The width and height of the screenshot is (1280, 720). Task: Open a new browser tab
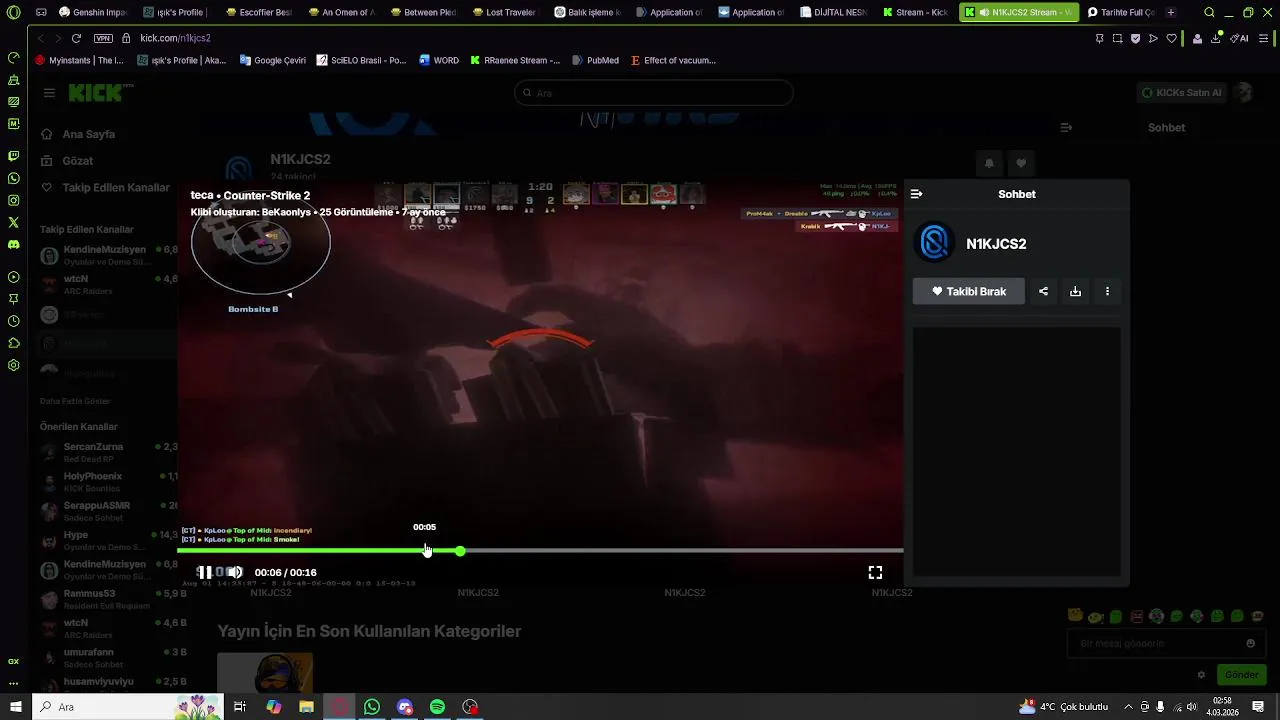pos(1171,13)
